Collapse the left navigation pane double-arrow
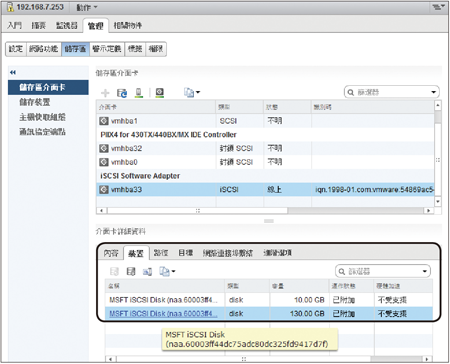The image size is (450, 364). pyautogui.click(x=13, y=72)
